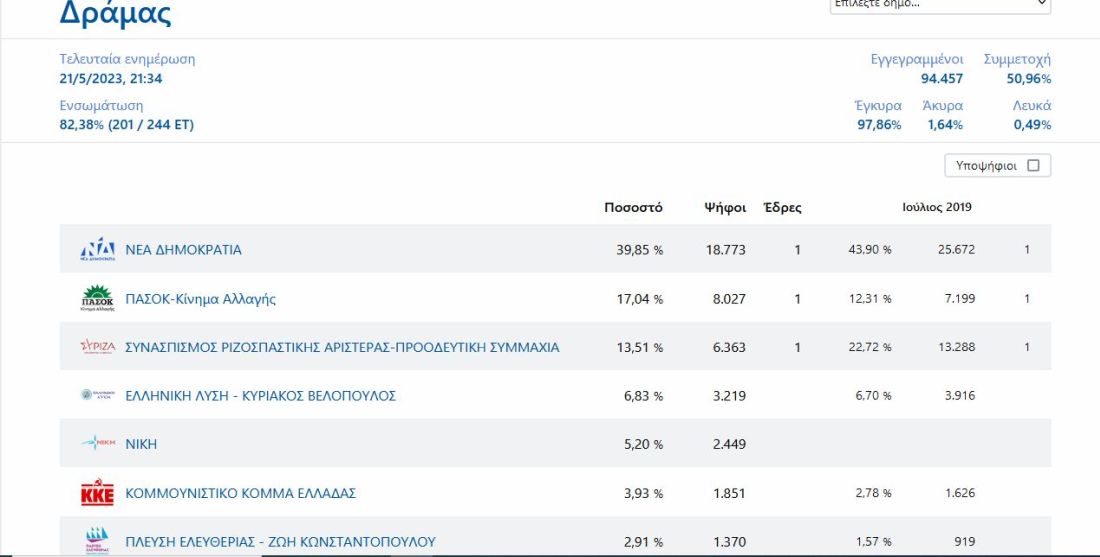Click the 82,38% (201 / 244 ET) value
Viewport: 1100px width, 557px height.
(126, 125)
